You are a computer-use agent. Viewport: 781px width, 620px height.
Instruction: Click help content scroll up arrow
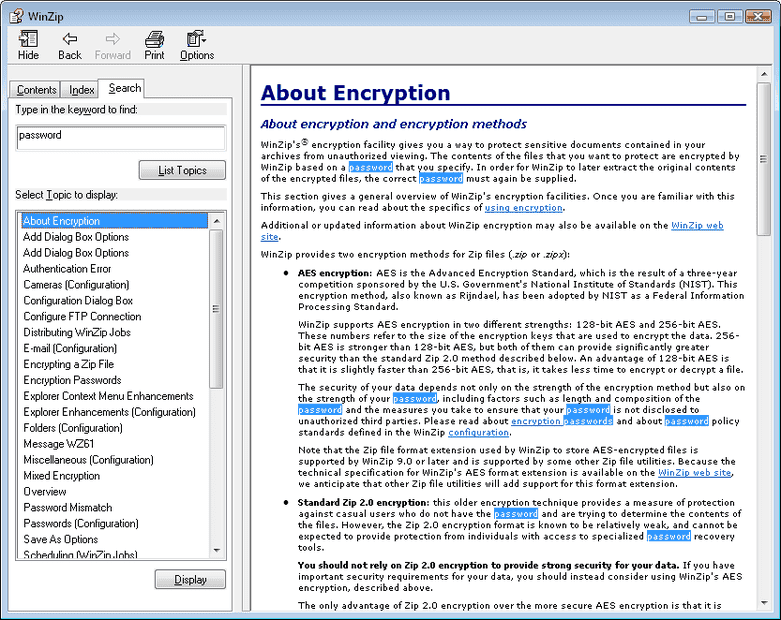click(x=764, y=74)
